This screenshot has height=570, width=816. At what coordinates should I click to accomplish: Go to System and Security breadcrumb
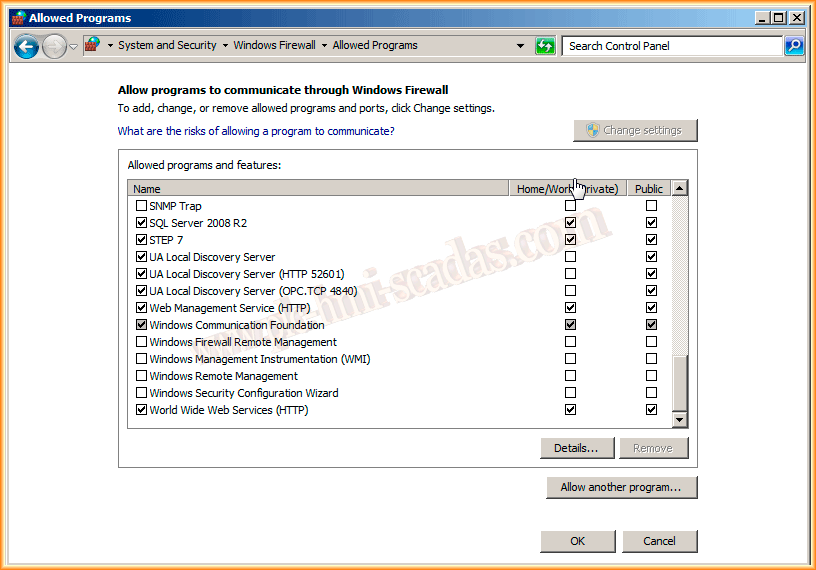point(167,45)
